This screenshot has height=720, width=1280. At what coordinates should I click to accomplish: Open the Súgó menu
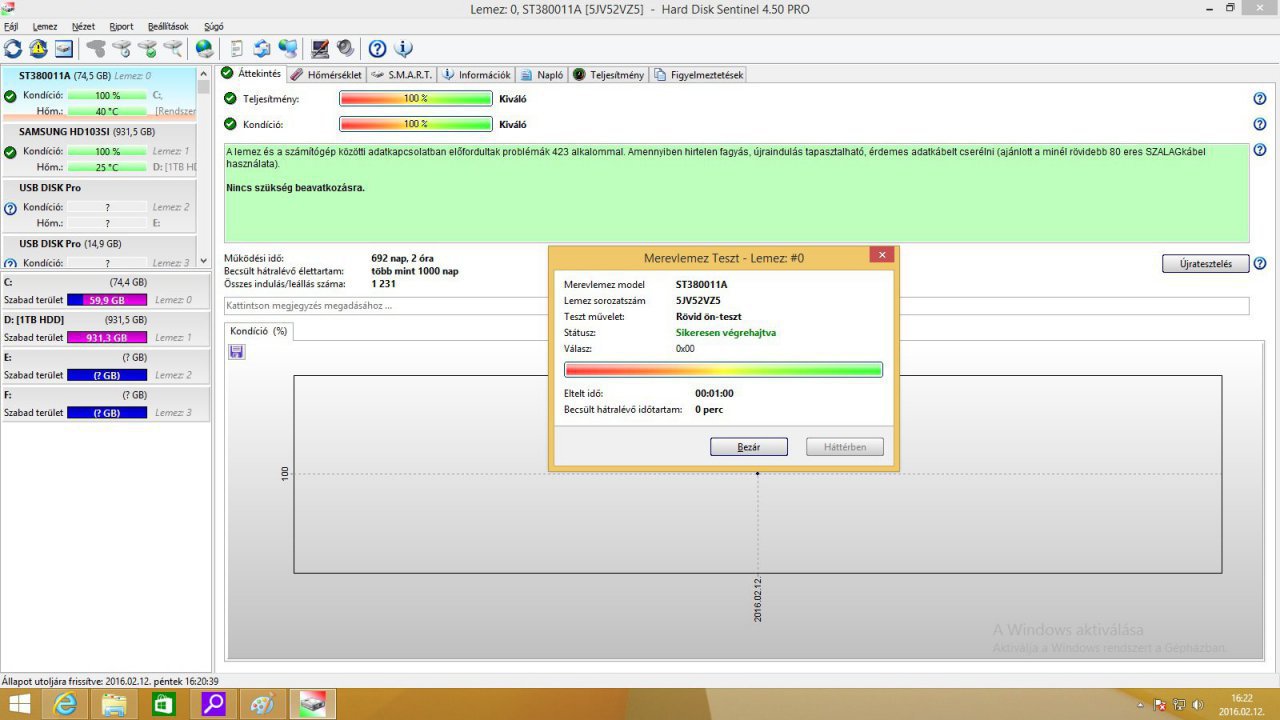[214, 26]
